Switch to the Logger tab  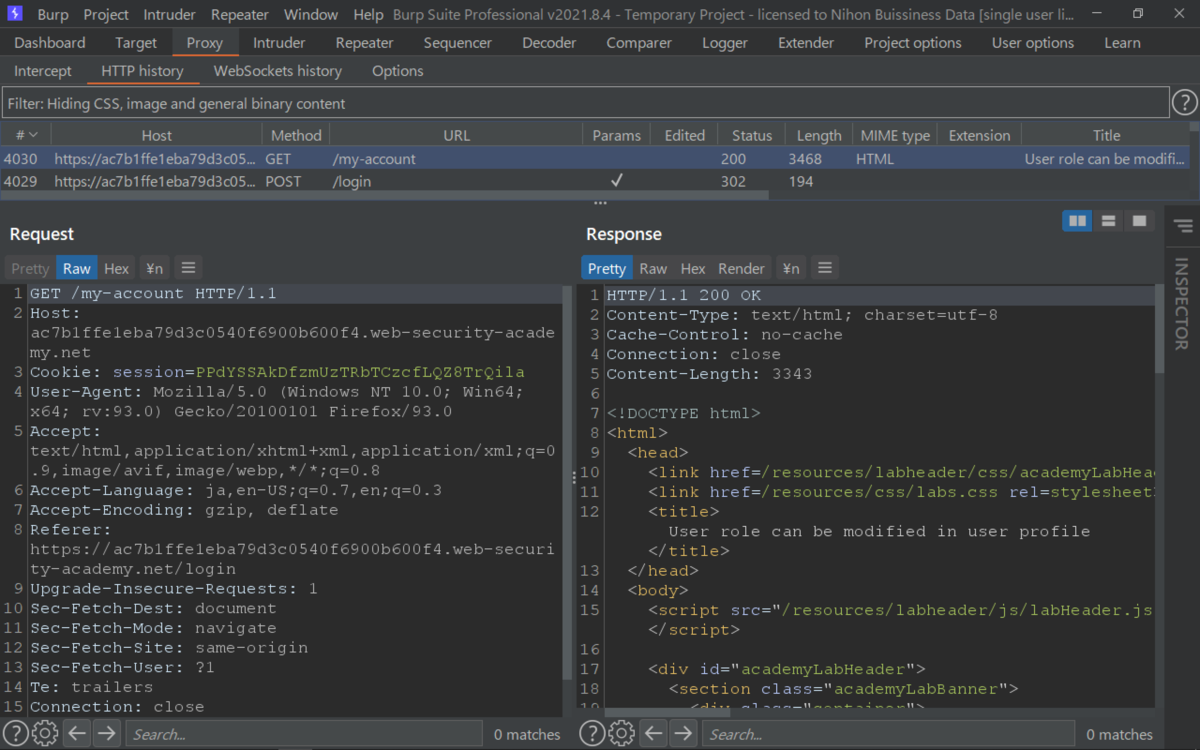tap(725, 43)
